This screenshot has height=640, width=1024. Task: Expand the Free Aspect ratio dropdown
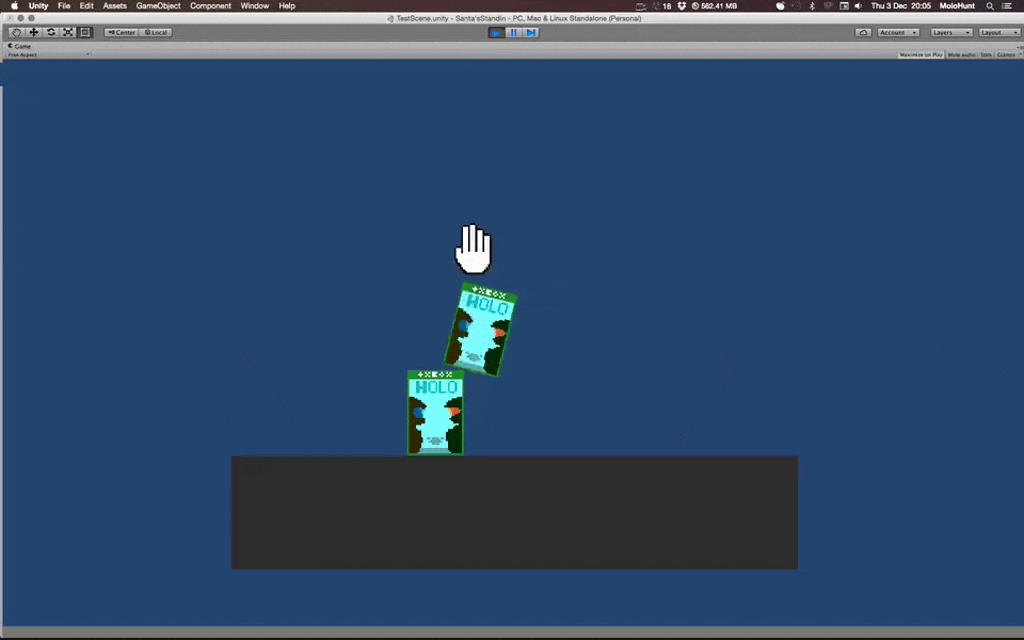tap(48, 55)
